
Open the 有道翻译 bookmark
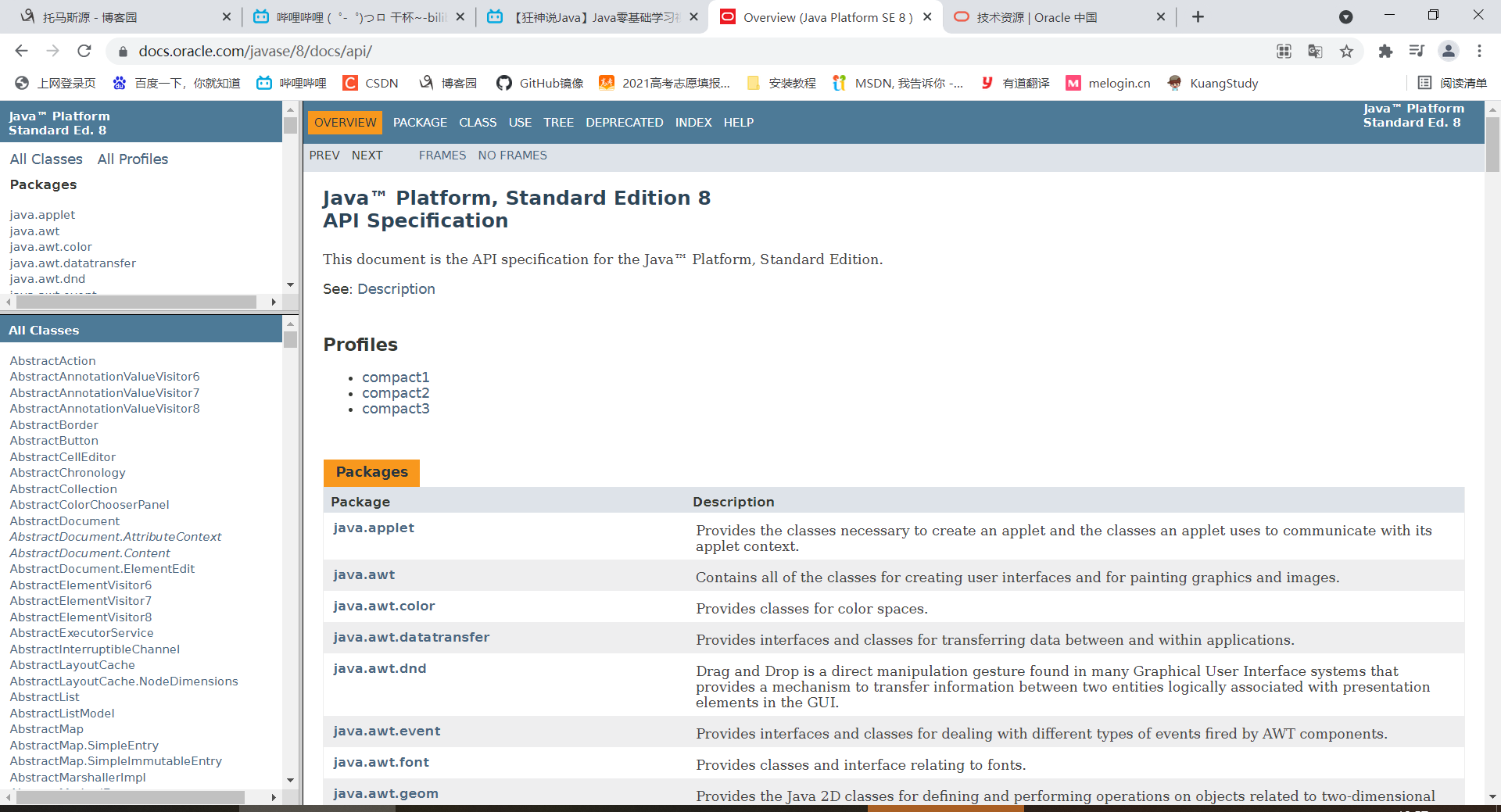(x=1015, y=83)
